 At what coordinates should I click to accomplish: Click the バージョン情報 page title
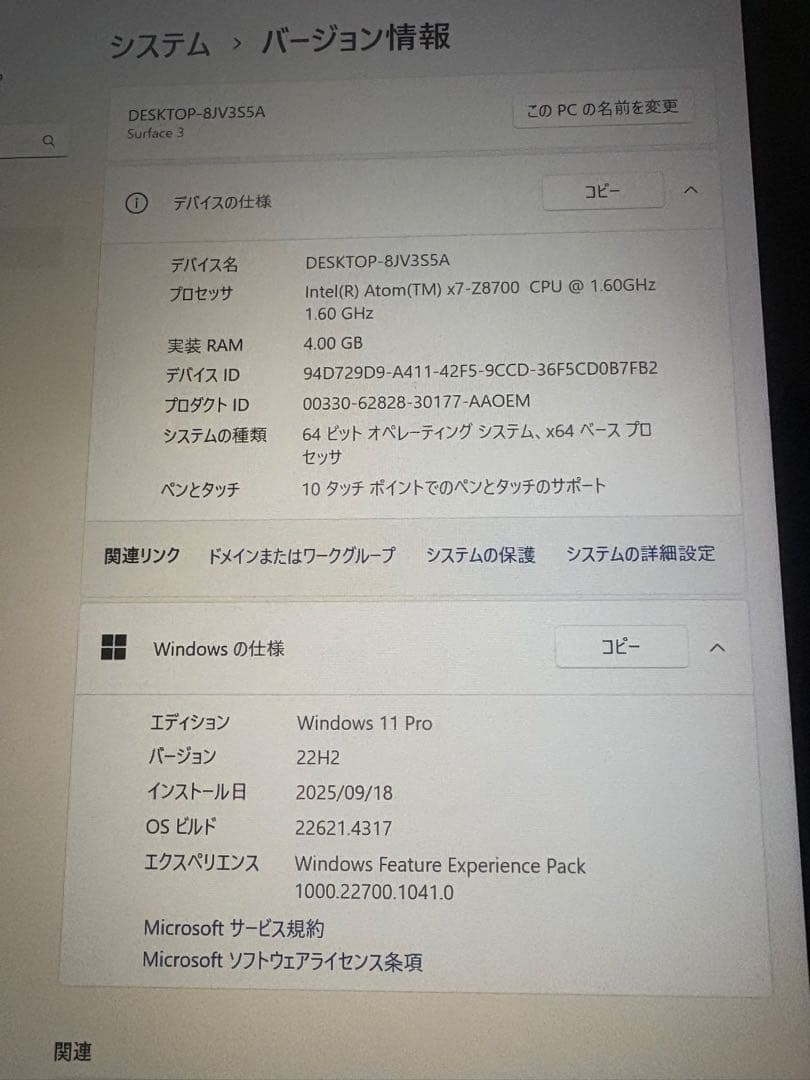[x=356, y=39]
